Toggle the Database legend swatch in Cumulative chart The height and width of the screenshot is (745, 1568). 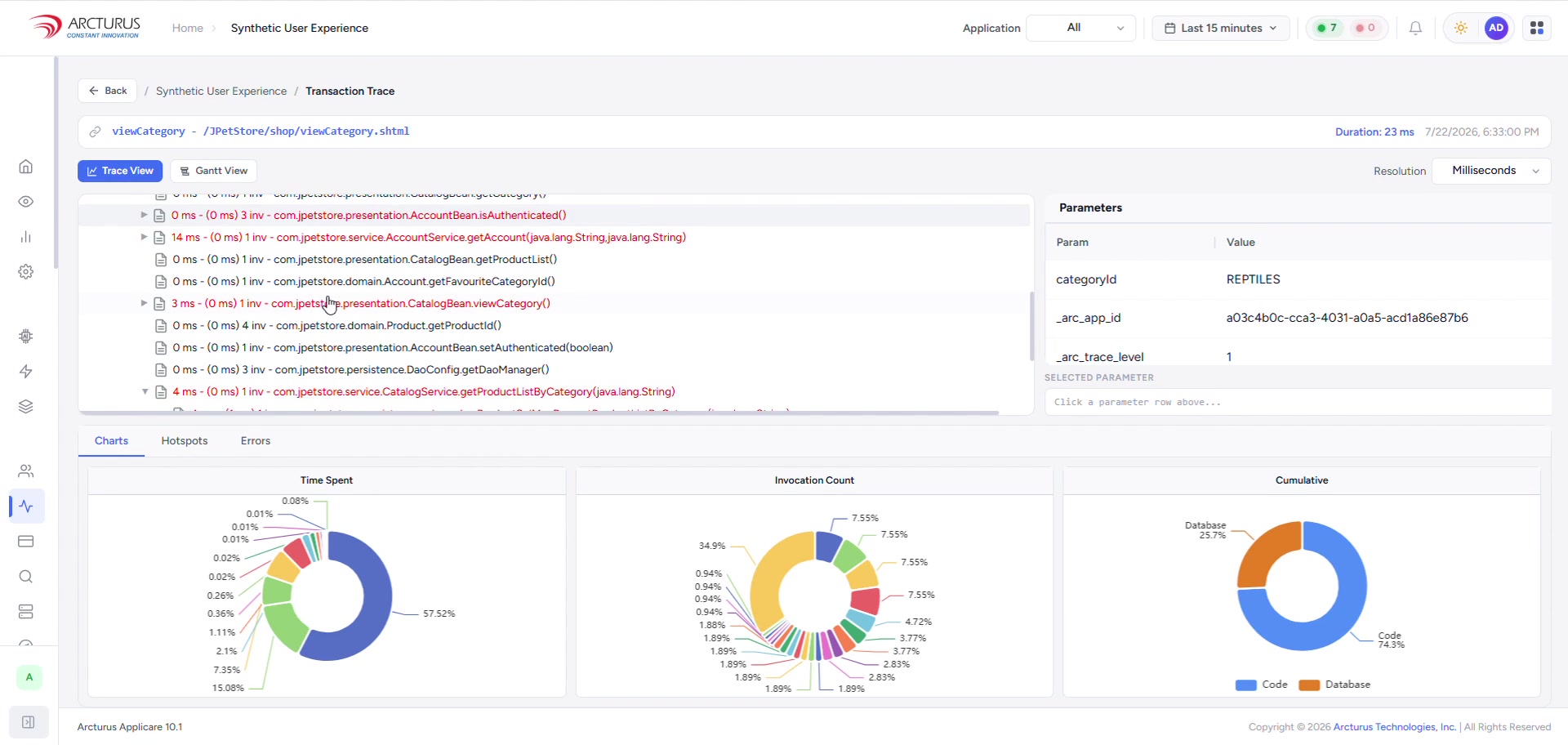click(x=1309, y=685)
